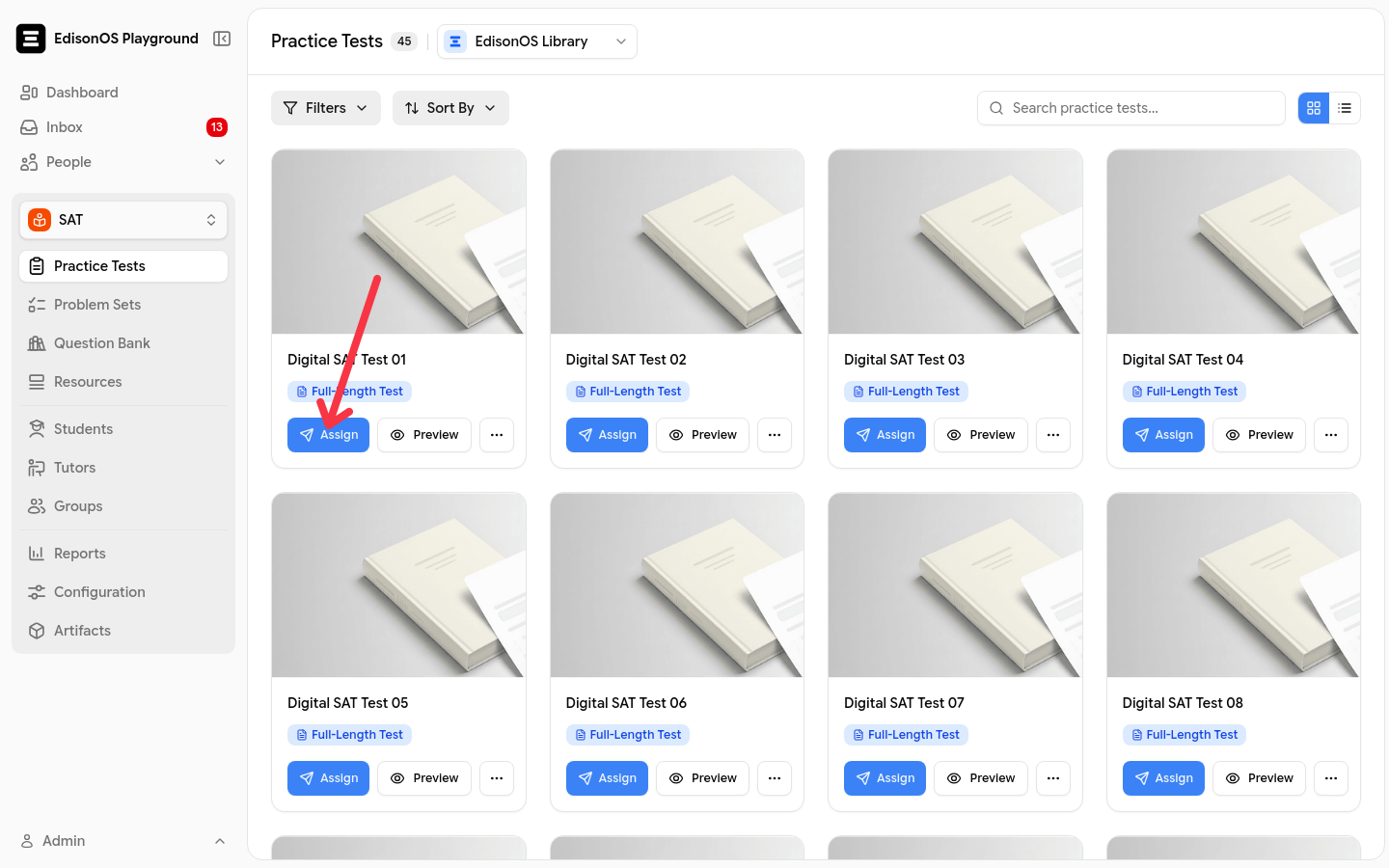
Task: Click the inbox 13 notification badge
Action: pos(217,127)
